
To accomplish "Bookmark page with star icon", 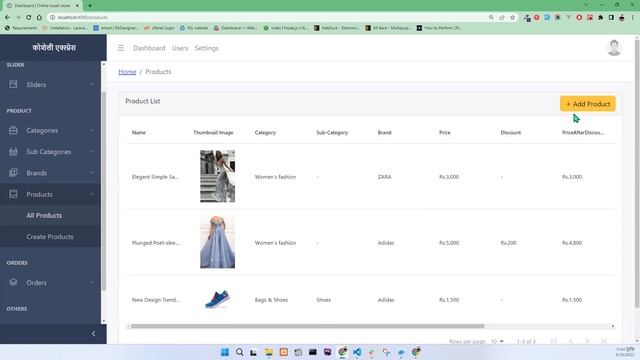I will pyautogui.click(x=513, y=17).
